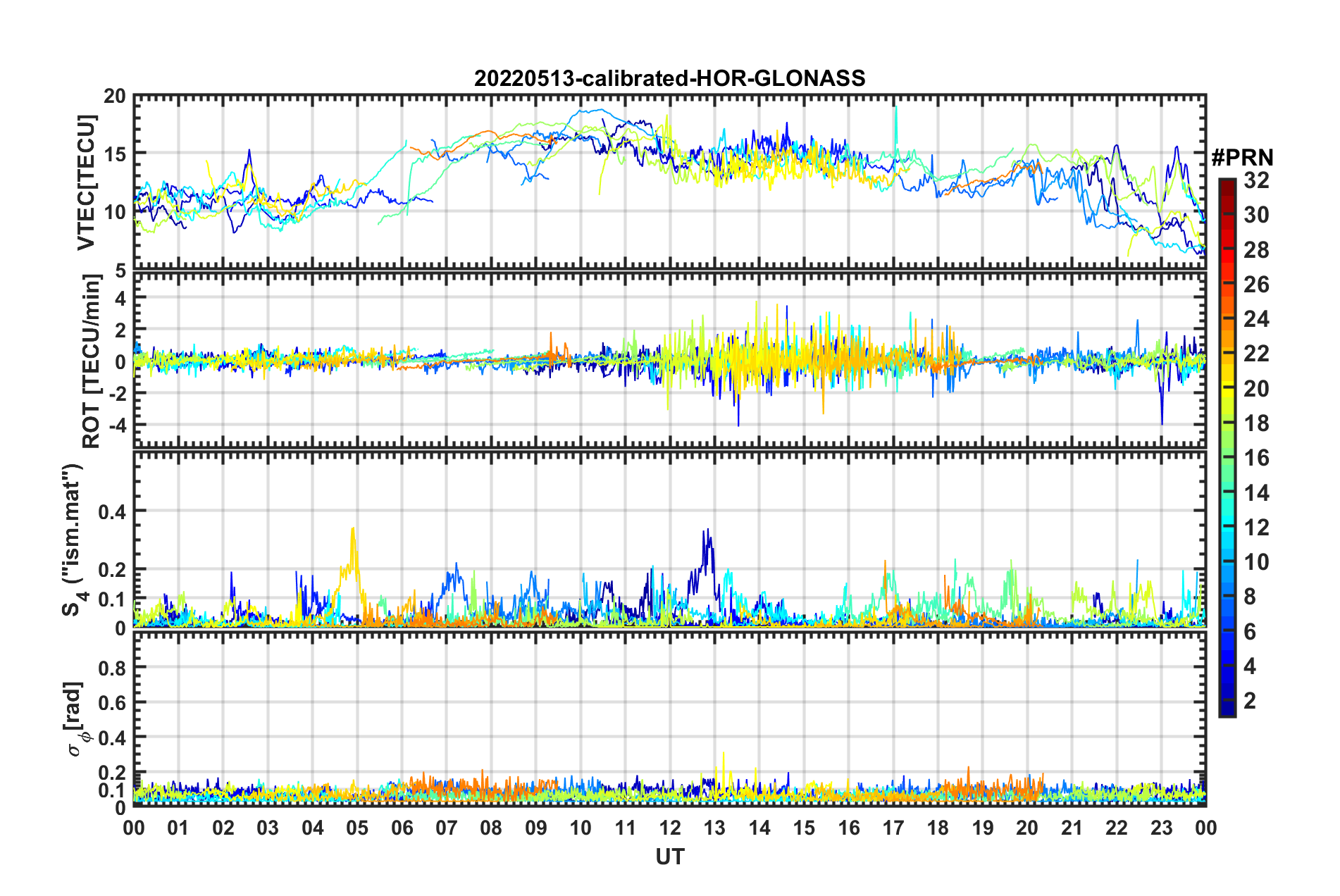This screenshot has height=896, width=1340.
Task: Click colorbar tick label 2
Action: pos(1250,701)
